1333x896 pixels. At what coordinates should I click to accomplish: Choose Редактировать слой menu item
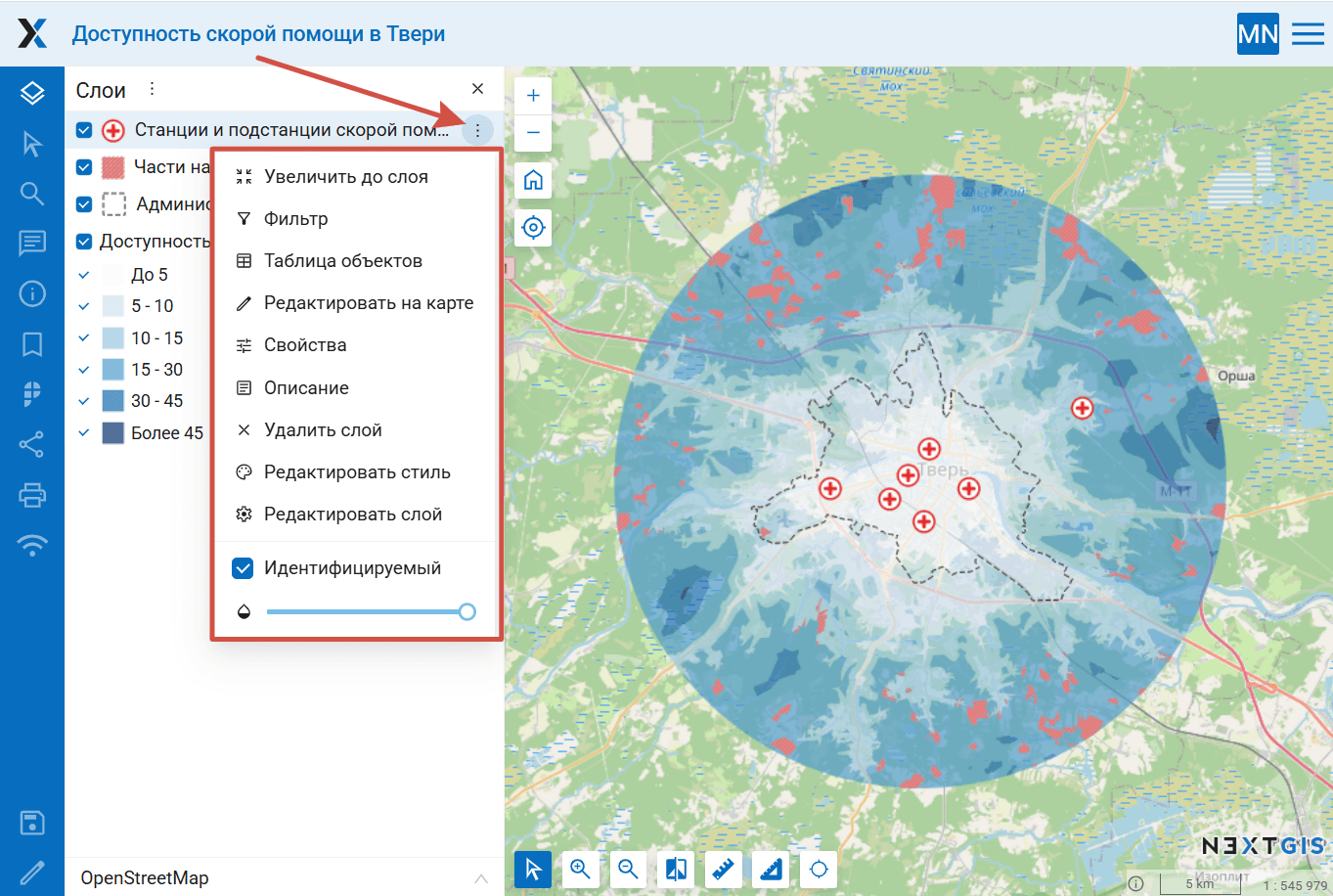[x=356, y=515]
